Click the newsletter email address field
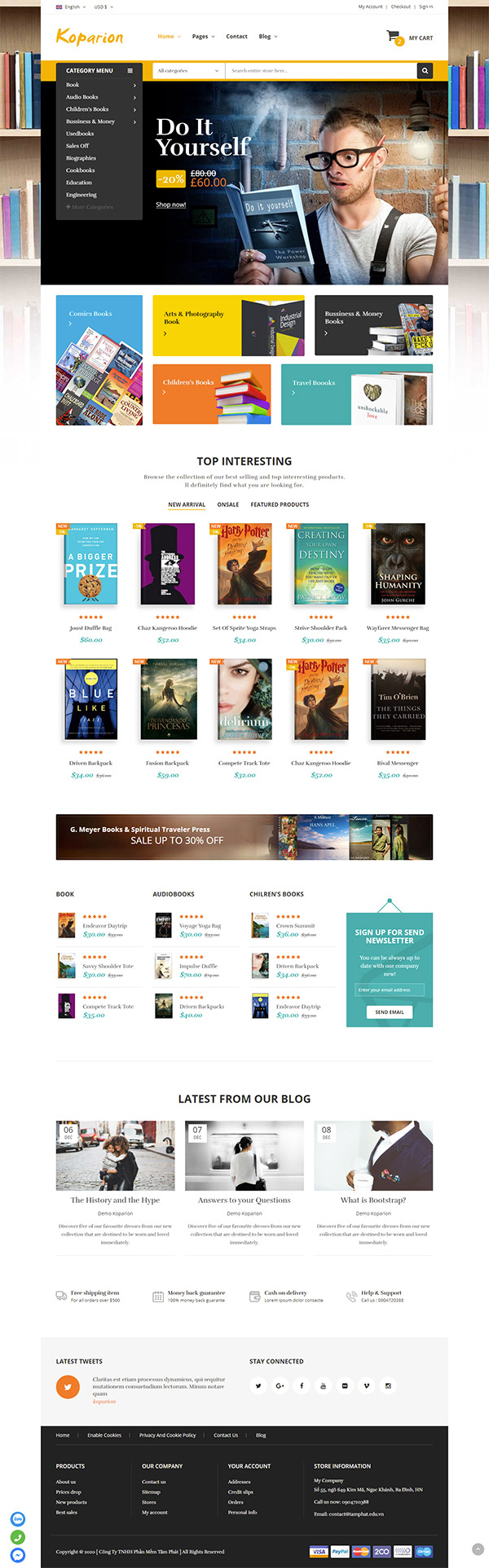Viewport: 489px width, 1568px height. 390,989
